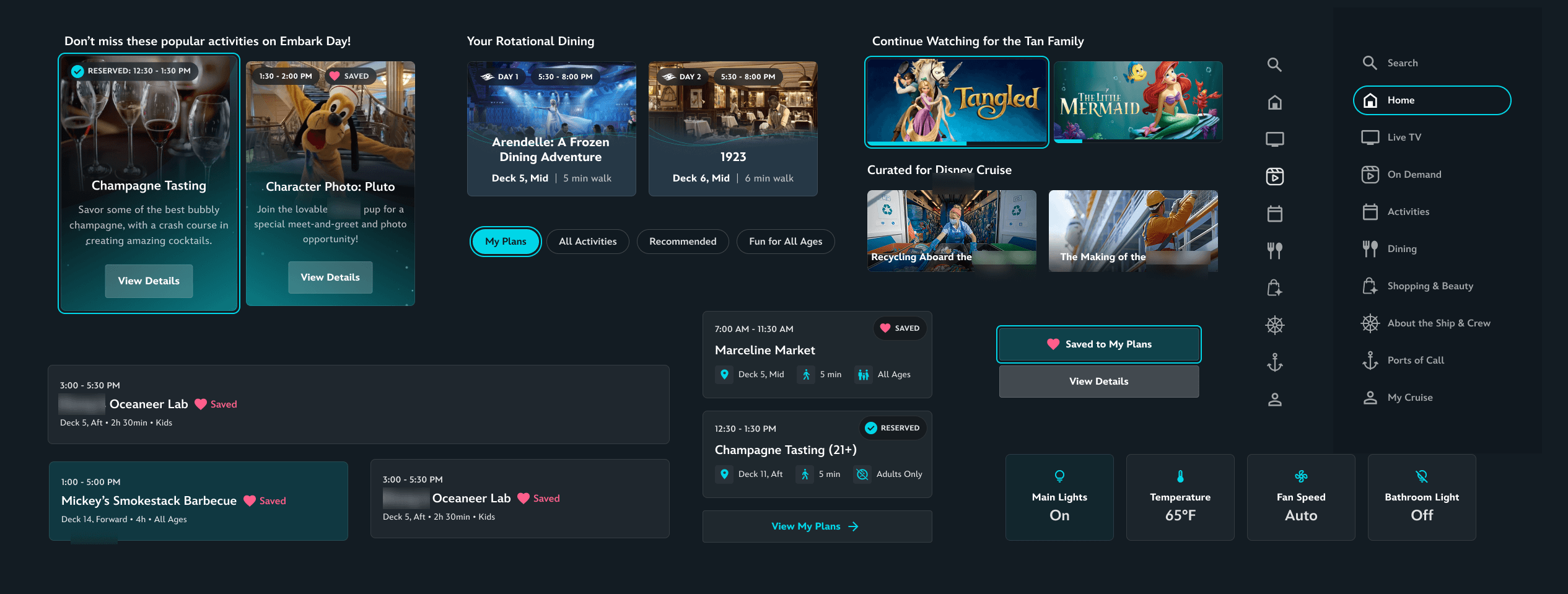Select Dining in the expanded menu
1568x594 pixels.
1432,249
